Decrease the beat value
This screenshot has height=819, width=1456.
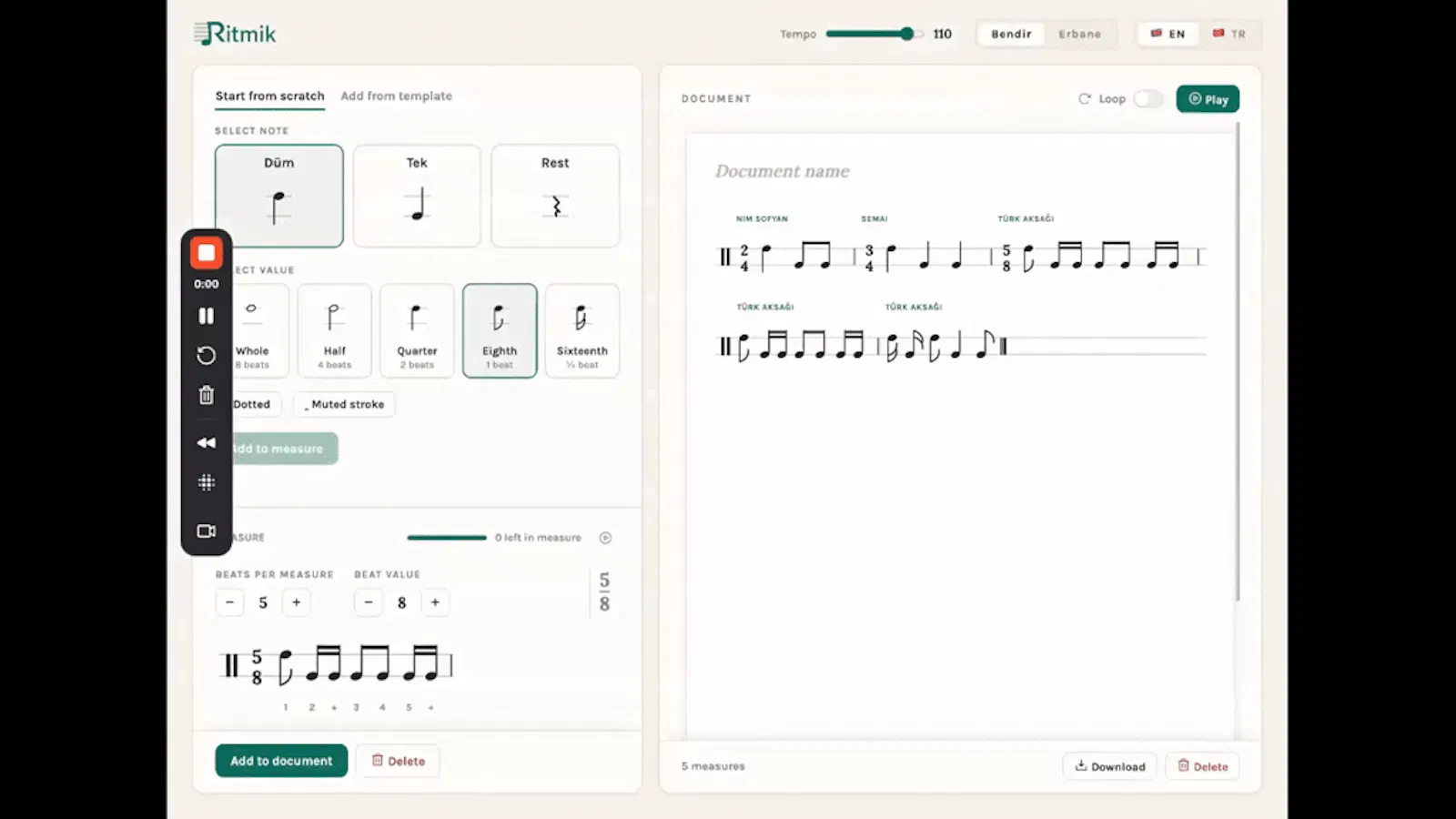click(x=368, y=602)
